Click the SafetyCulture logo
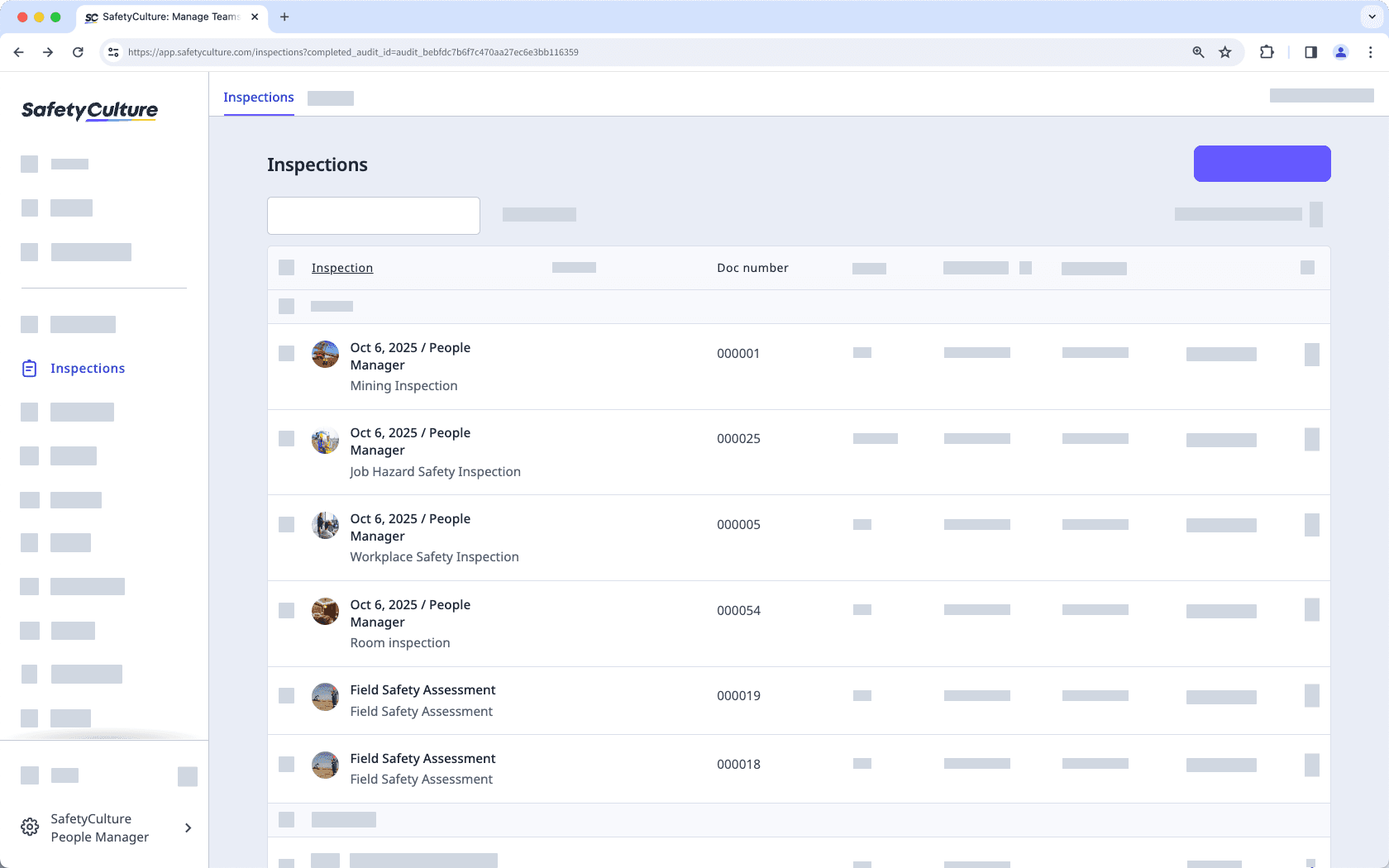This screenshot has height=868, width=1389. 88,110
